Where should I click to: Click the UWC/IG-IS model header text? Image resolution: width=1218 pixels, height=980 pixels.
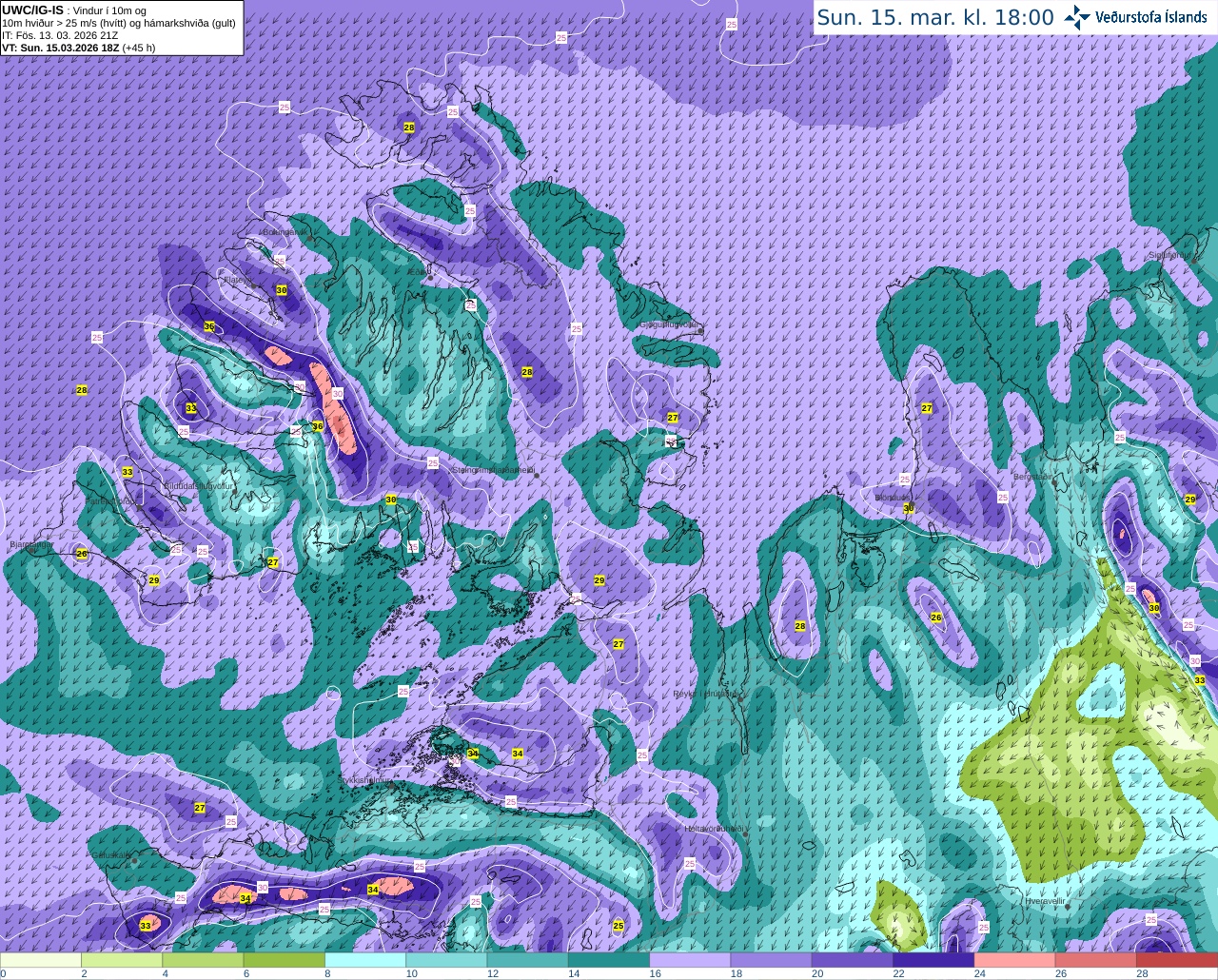(x=32, y=10)
